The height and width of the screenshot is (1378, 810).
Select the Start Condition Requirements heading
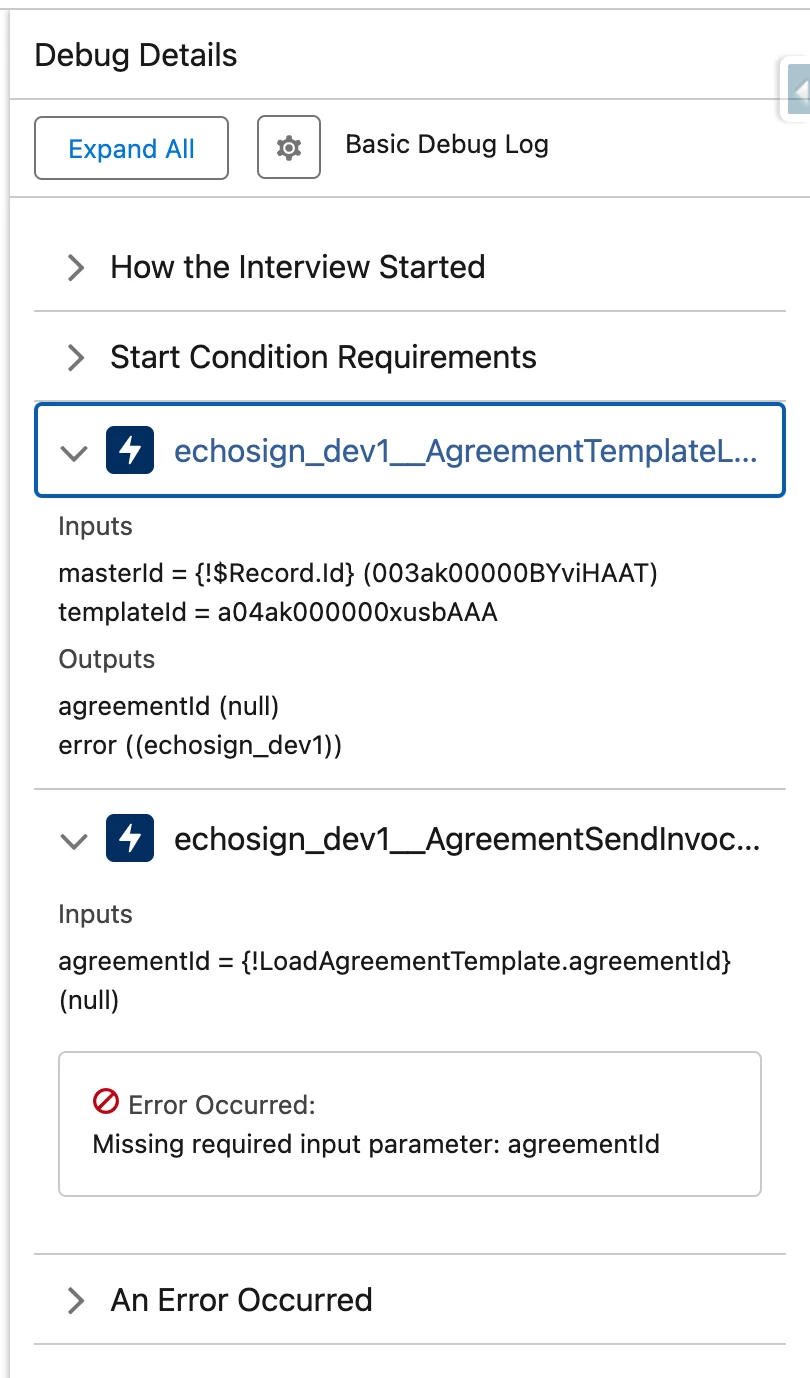323,357
